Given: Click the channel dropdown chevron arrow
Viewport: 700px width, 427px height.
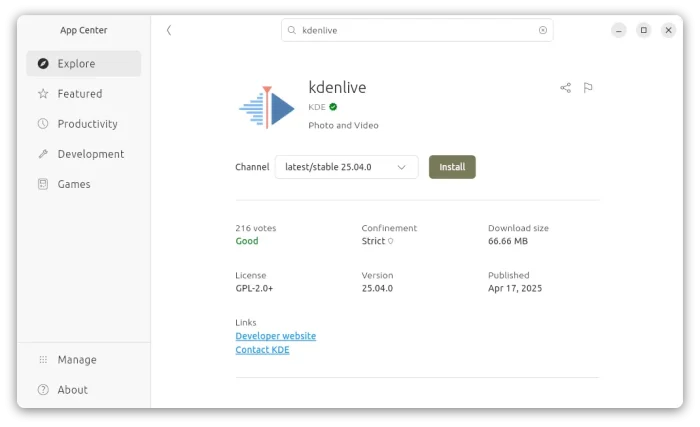Looking at the screenshot, I should pyautogui.click(x=401, y=167).
